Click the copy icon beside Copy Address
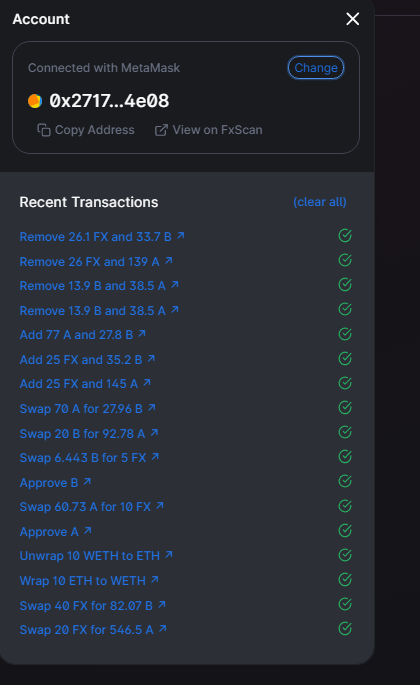Image resolution: width=420 pixels, height=685 pixels. [44, 130]
